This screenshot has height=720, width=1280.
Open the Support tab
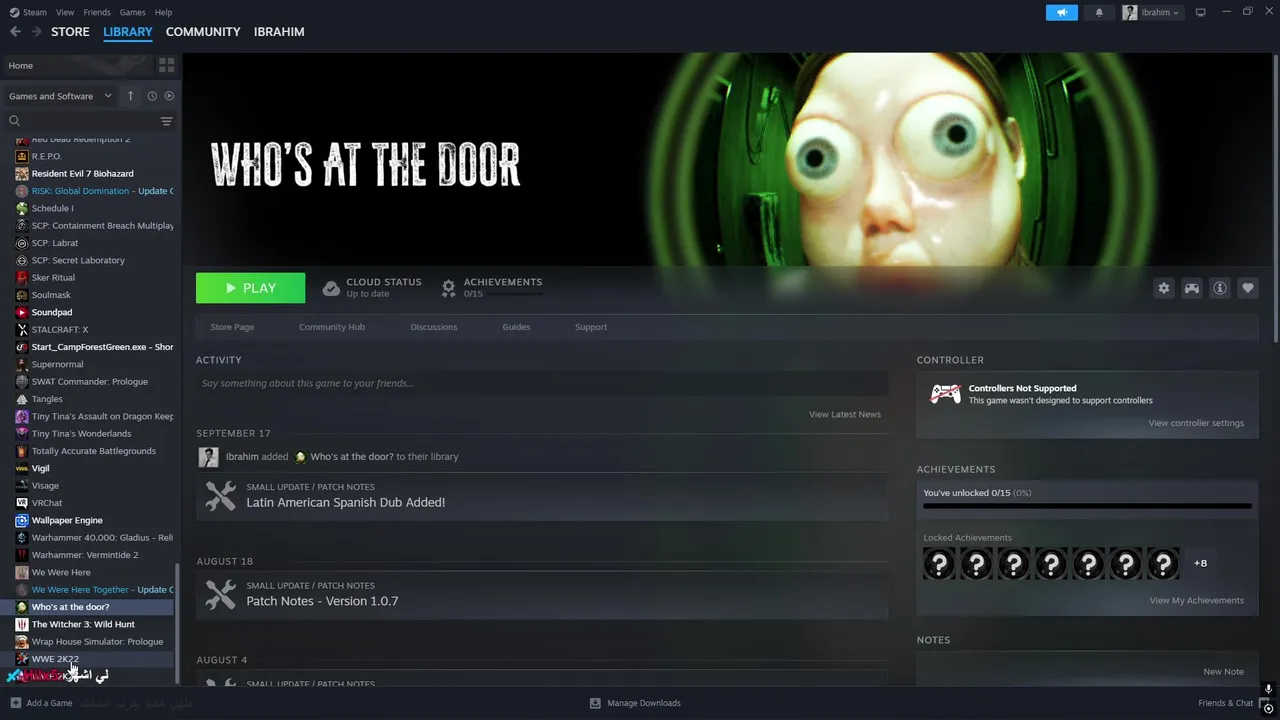591,327
